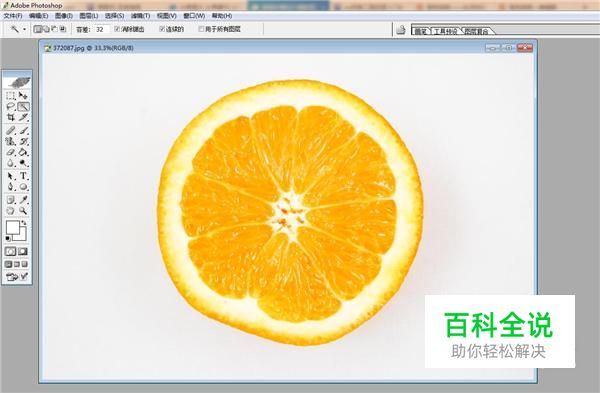Open the File Browser icon in options bar
The width and height of the screenshot is (600, 393).
pos(401,29)
